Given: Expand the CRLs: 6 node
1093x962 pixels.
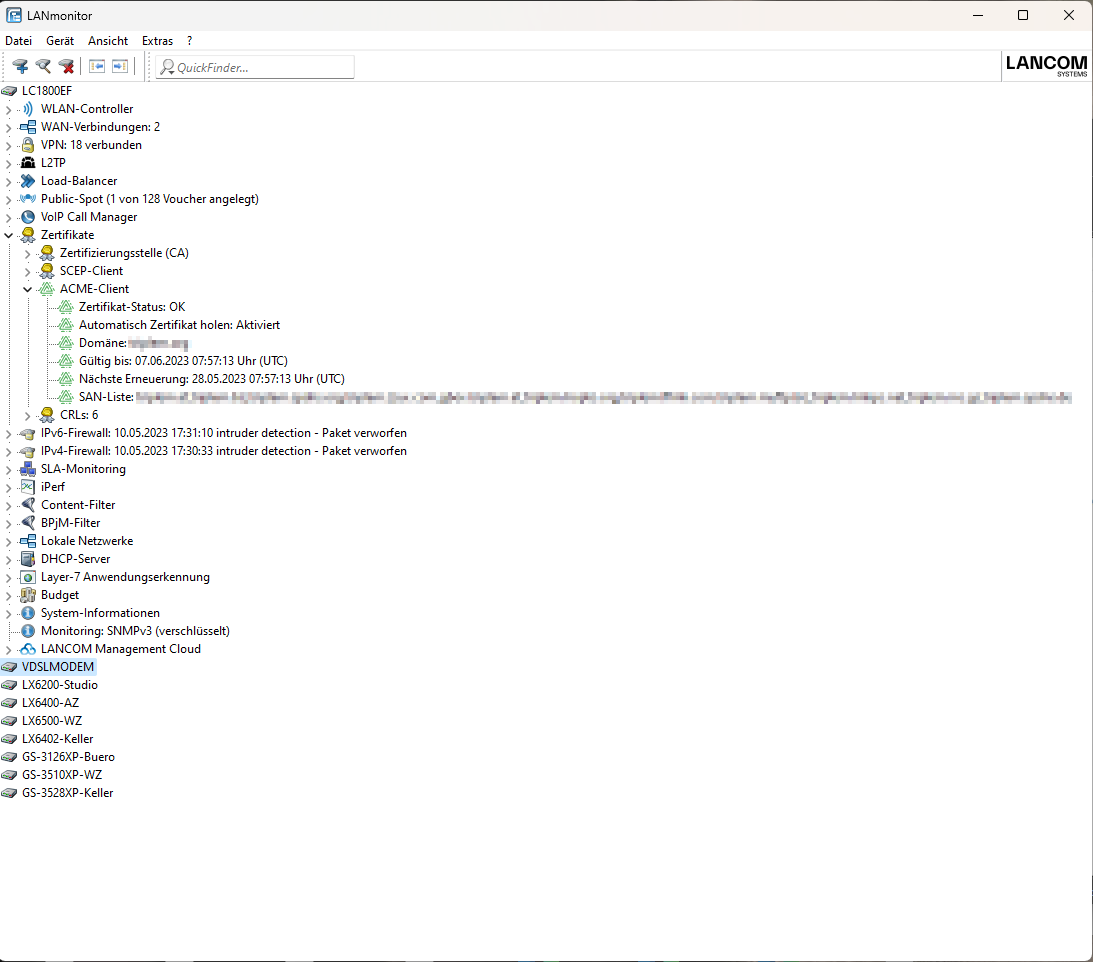Looking at the screenshot, I should 28,415.
